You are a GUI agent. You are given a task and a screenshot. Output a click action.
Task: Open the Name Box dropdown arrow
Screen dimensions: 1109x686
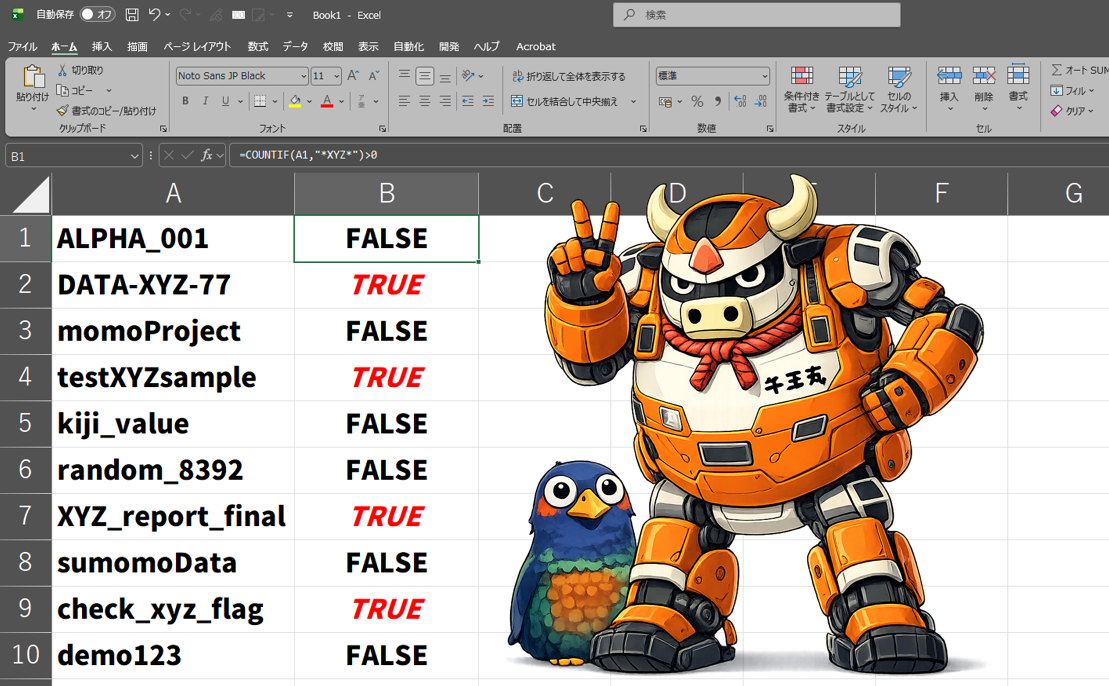point(134,156)
